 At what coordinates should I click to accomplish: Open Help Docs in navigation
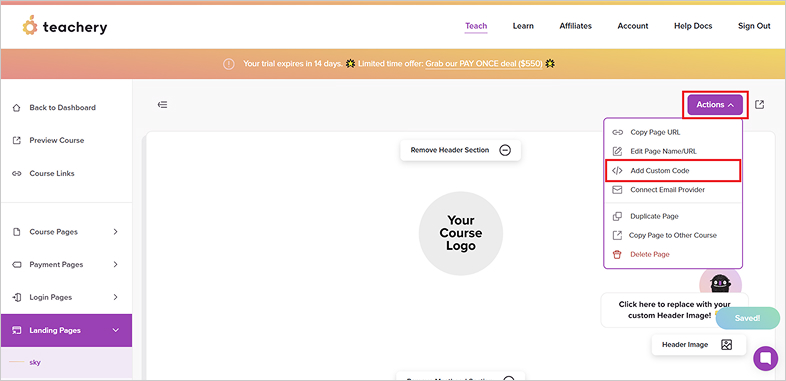coord(693,26)
